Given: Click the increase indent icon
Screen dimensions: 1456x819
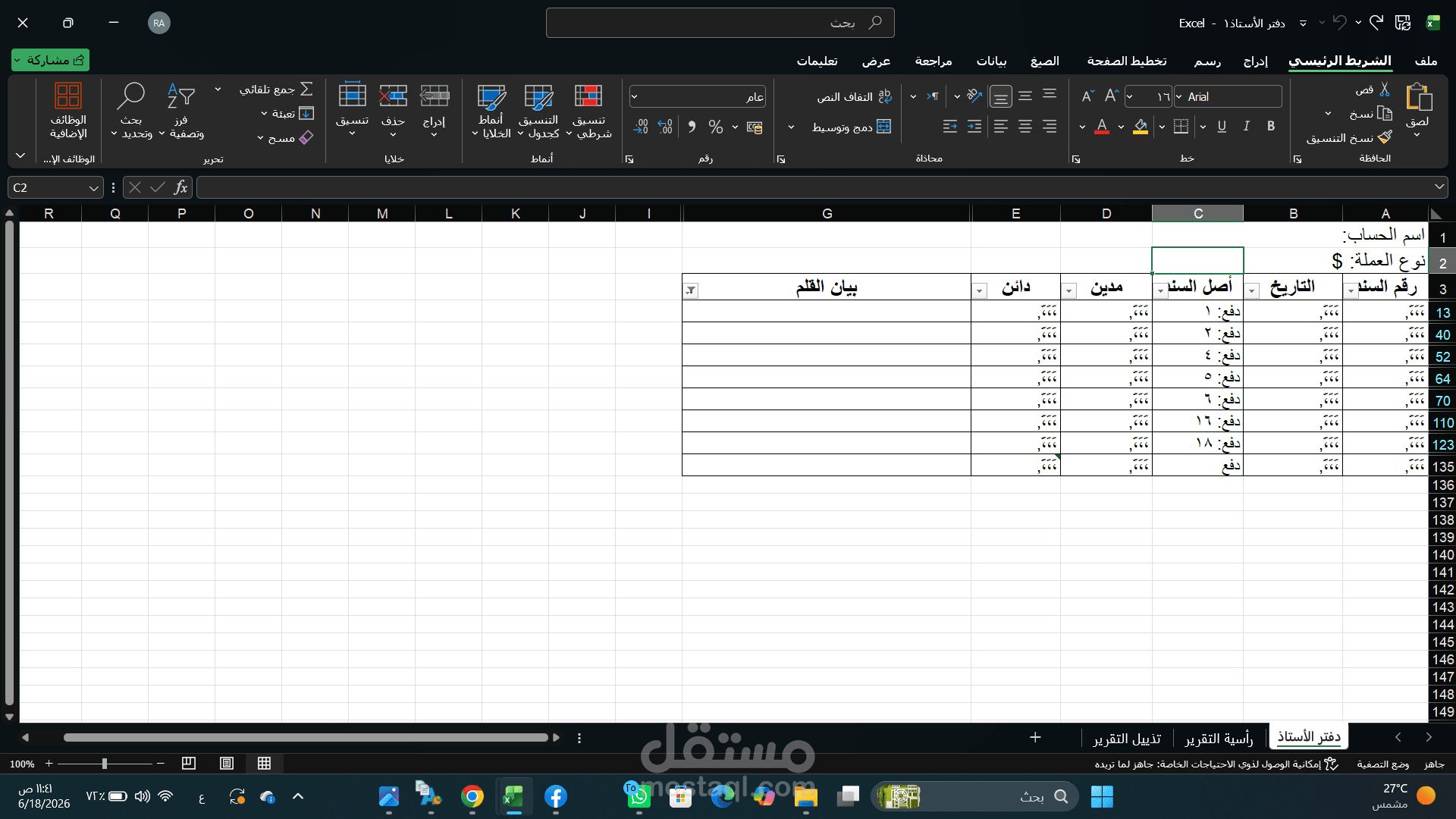Looking at the screenshot, I should coord(974,127).
